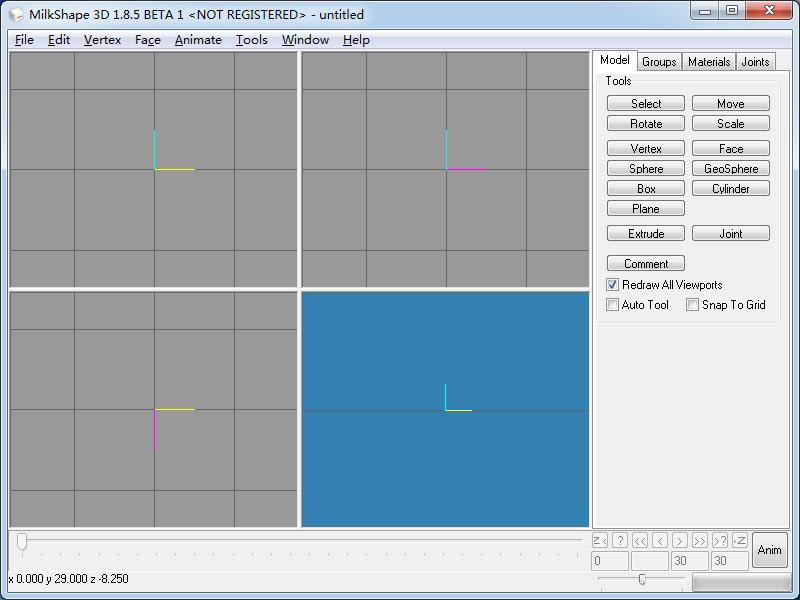The image size is (800, 600).
Task: Click the jump-to-last-frame playback button
Action: [x=739, y=540]
